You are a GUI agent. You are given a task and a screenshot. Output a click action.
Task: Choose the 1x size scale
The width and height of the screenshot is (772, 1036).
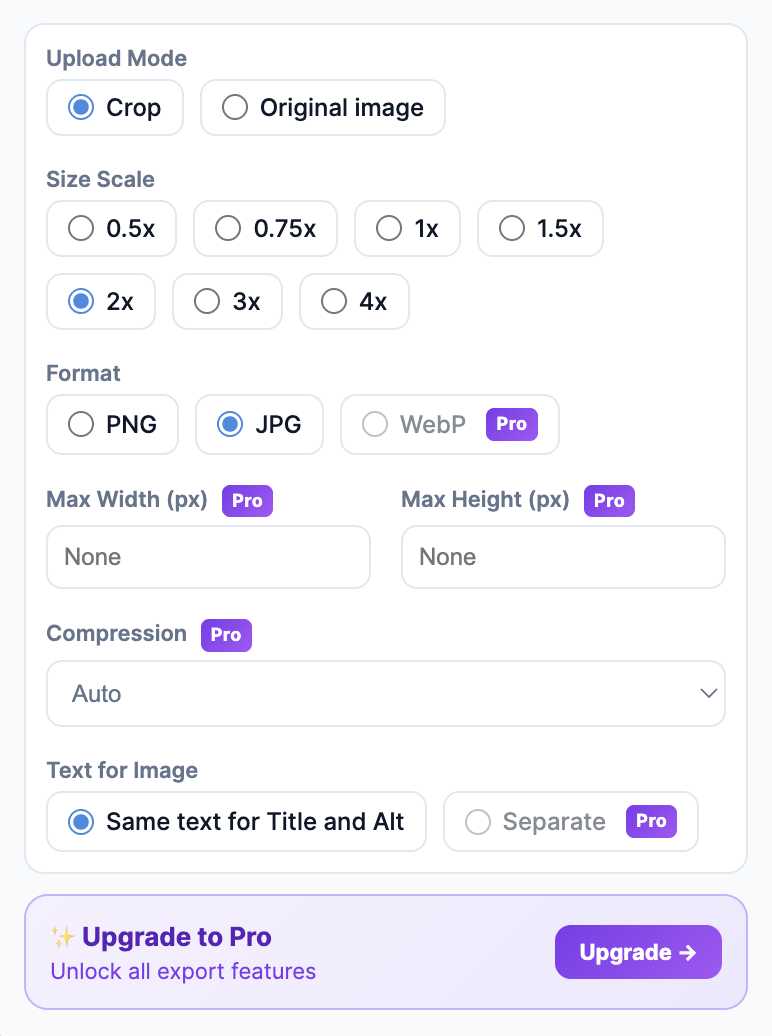point(407,228)
